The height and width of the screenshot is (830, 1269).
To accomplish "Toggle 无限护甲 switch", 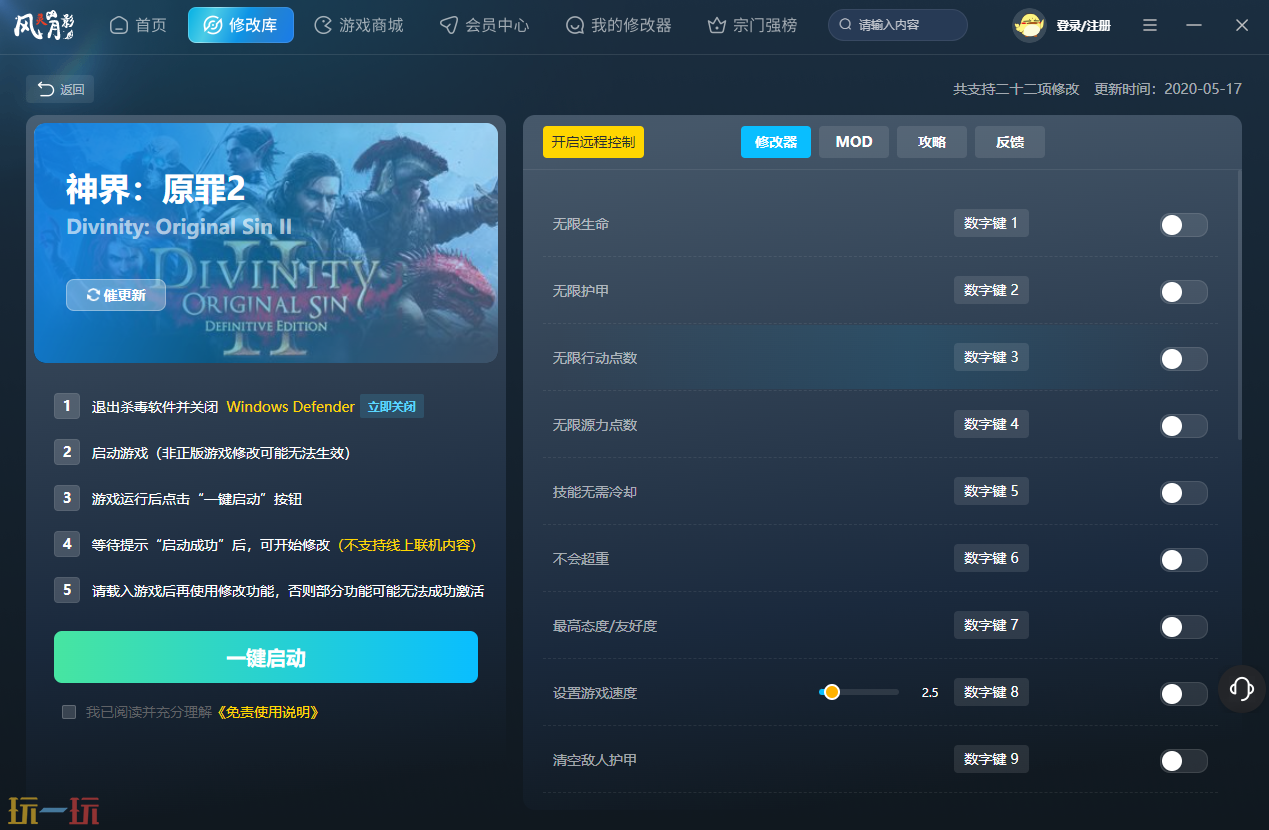I will click(1184, 292).
